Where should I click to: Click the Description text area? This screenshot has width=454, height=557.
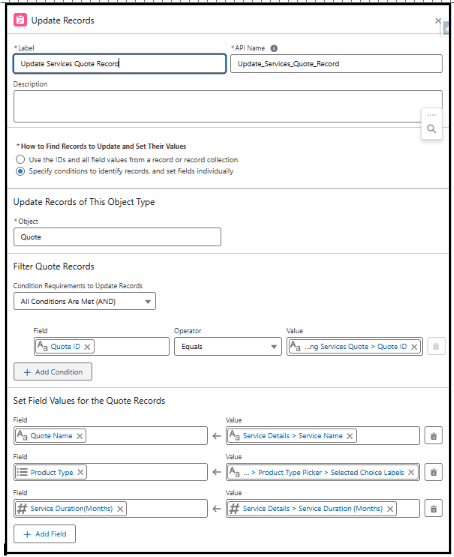(x=228, y=107)
